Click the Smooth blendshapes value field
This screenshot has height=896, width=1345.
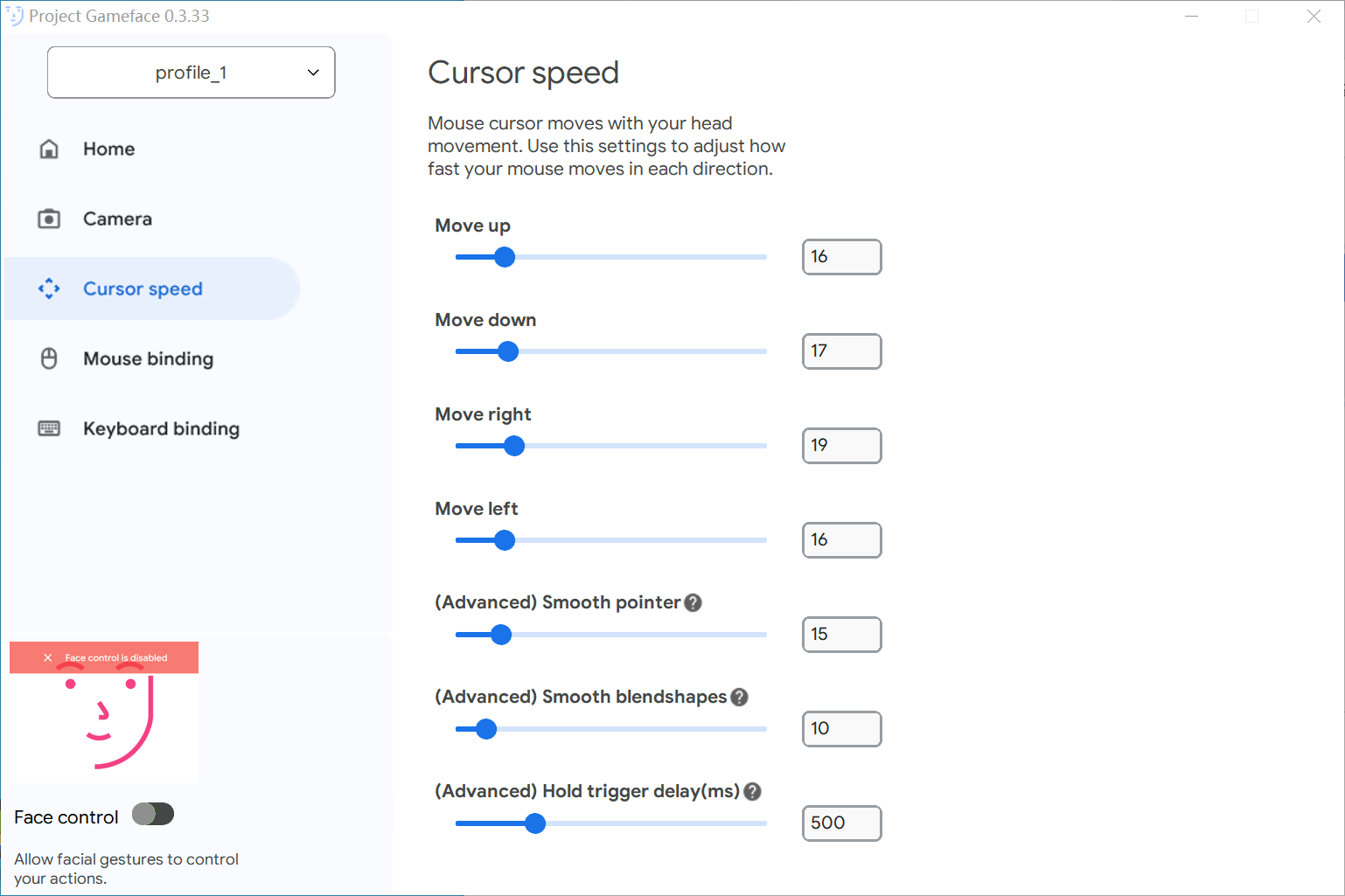coord(841,729)
